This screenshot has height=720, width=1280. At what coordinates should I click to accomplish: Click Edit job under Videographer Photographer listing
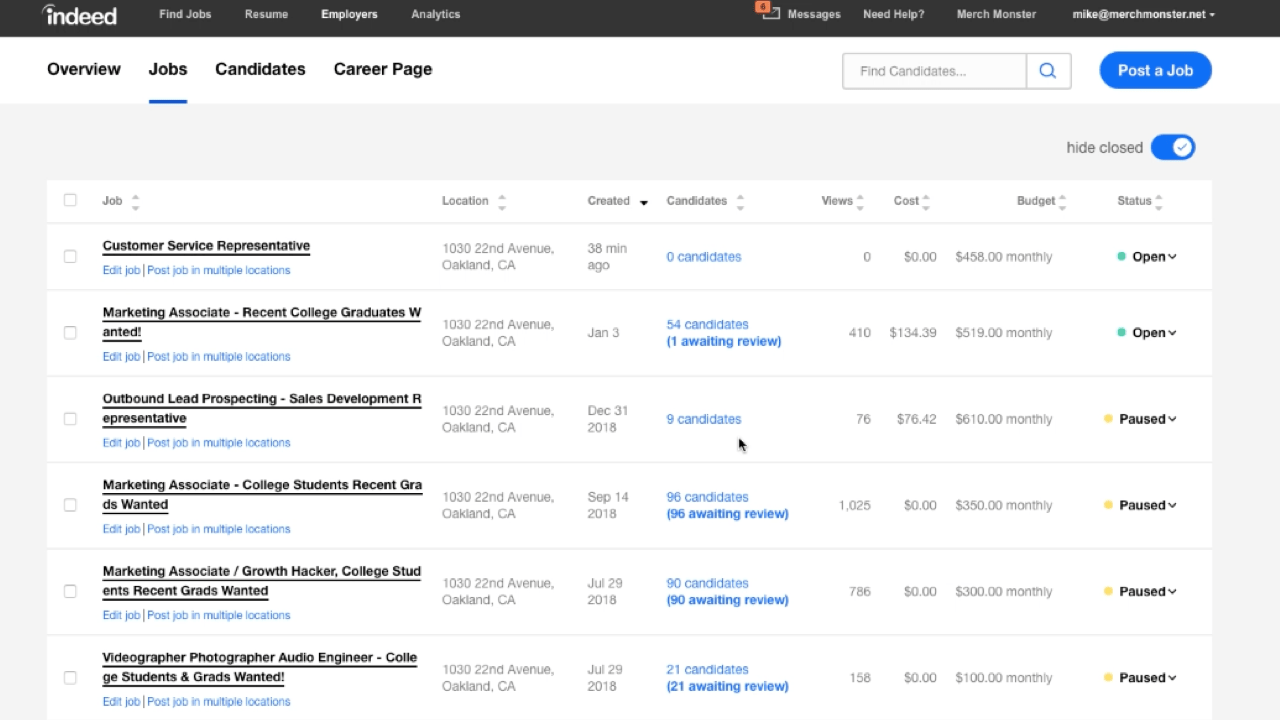click(x=121, y=701)
